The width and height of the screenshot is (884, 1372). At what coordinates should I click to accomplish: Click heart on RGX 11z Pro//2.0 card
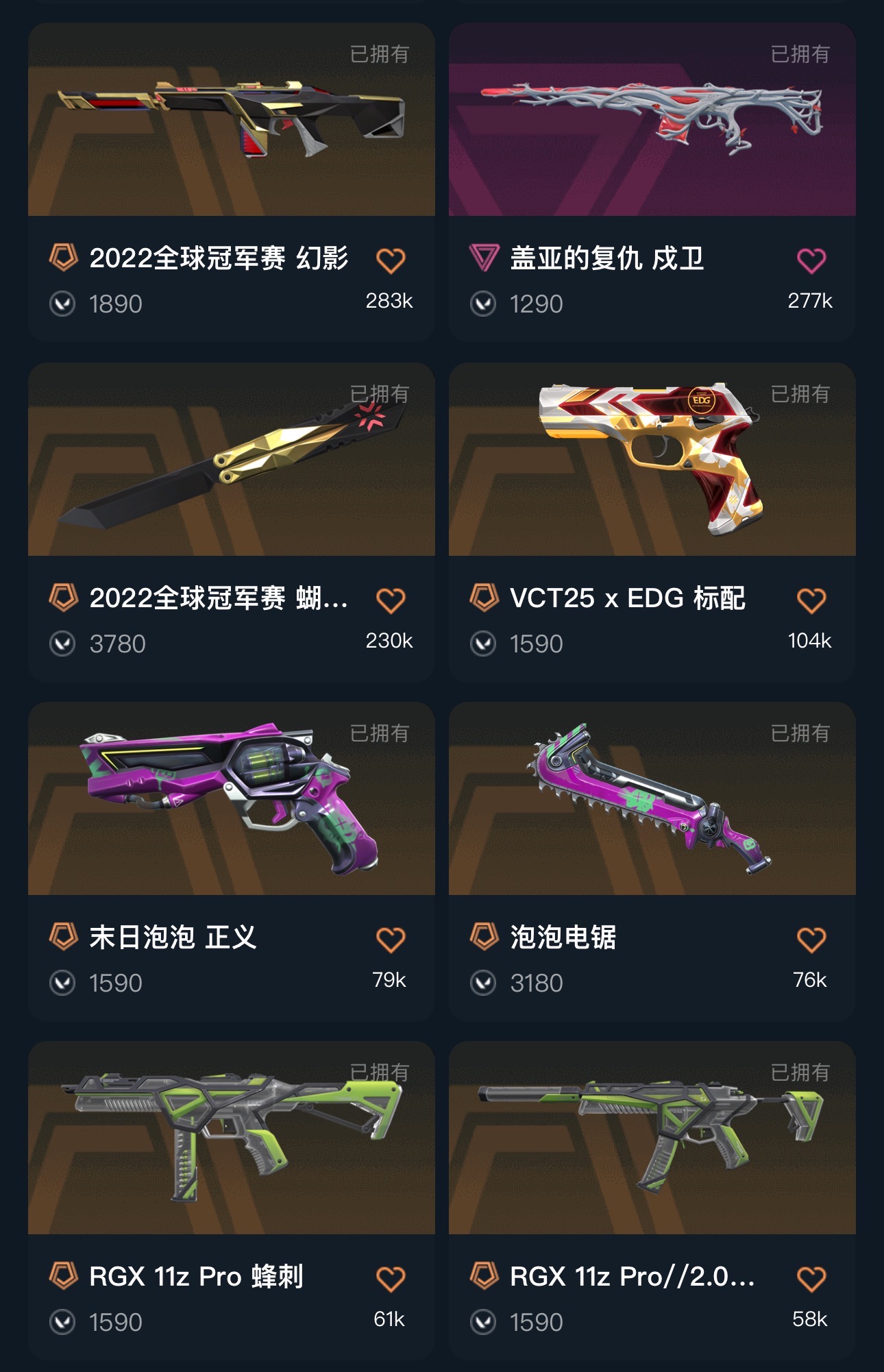tap(811, 1279)
